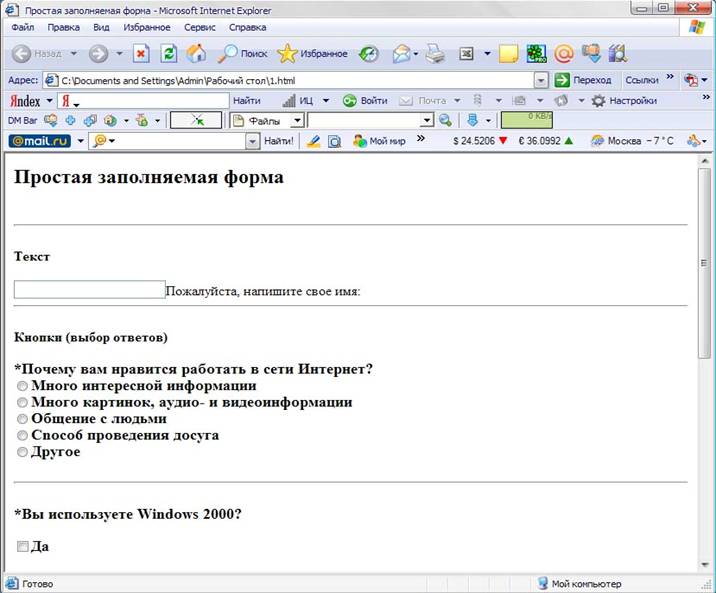This screenshot has width=716, height=593.
Task: Click the DM Bar blue download arrow icon
Action: tap(473, 121)
